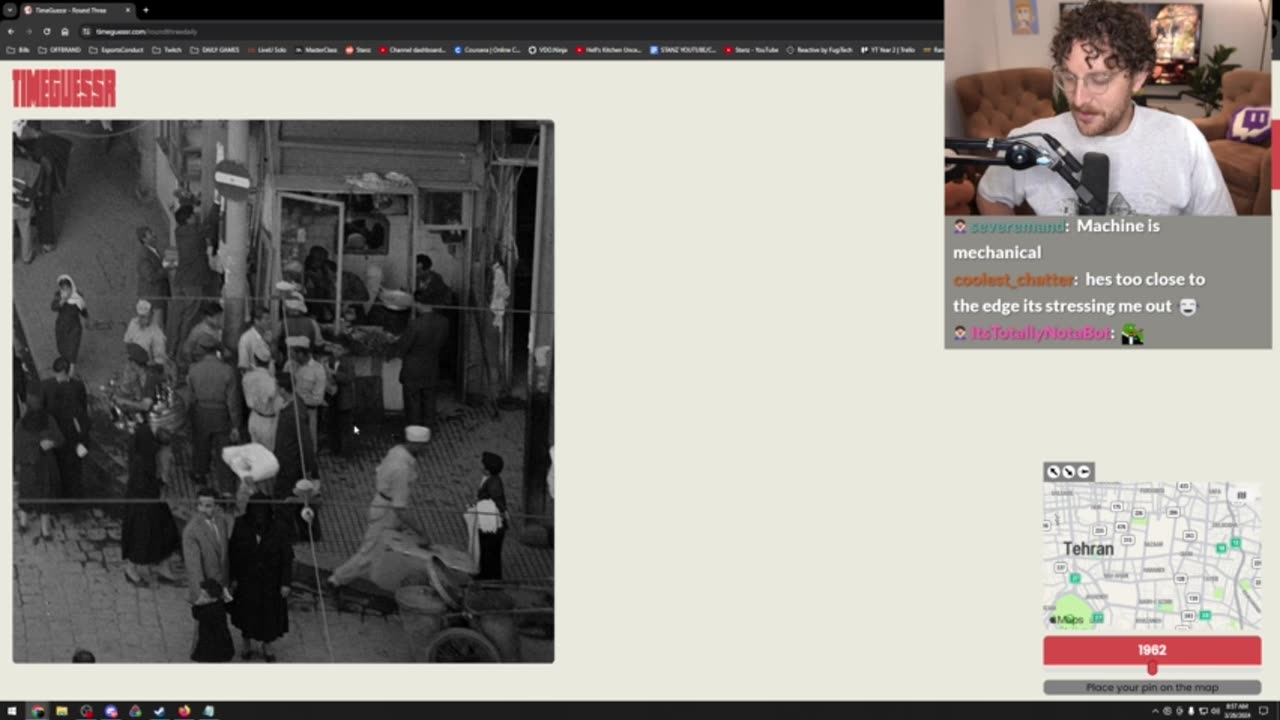
Task: Click the first map control icon
Action: (x=1053, y=472)
